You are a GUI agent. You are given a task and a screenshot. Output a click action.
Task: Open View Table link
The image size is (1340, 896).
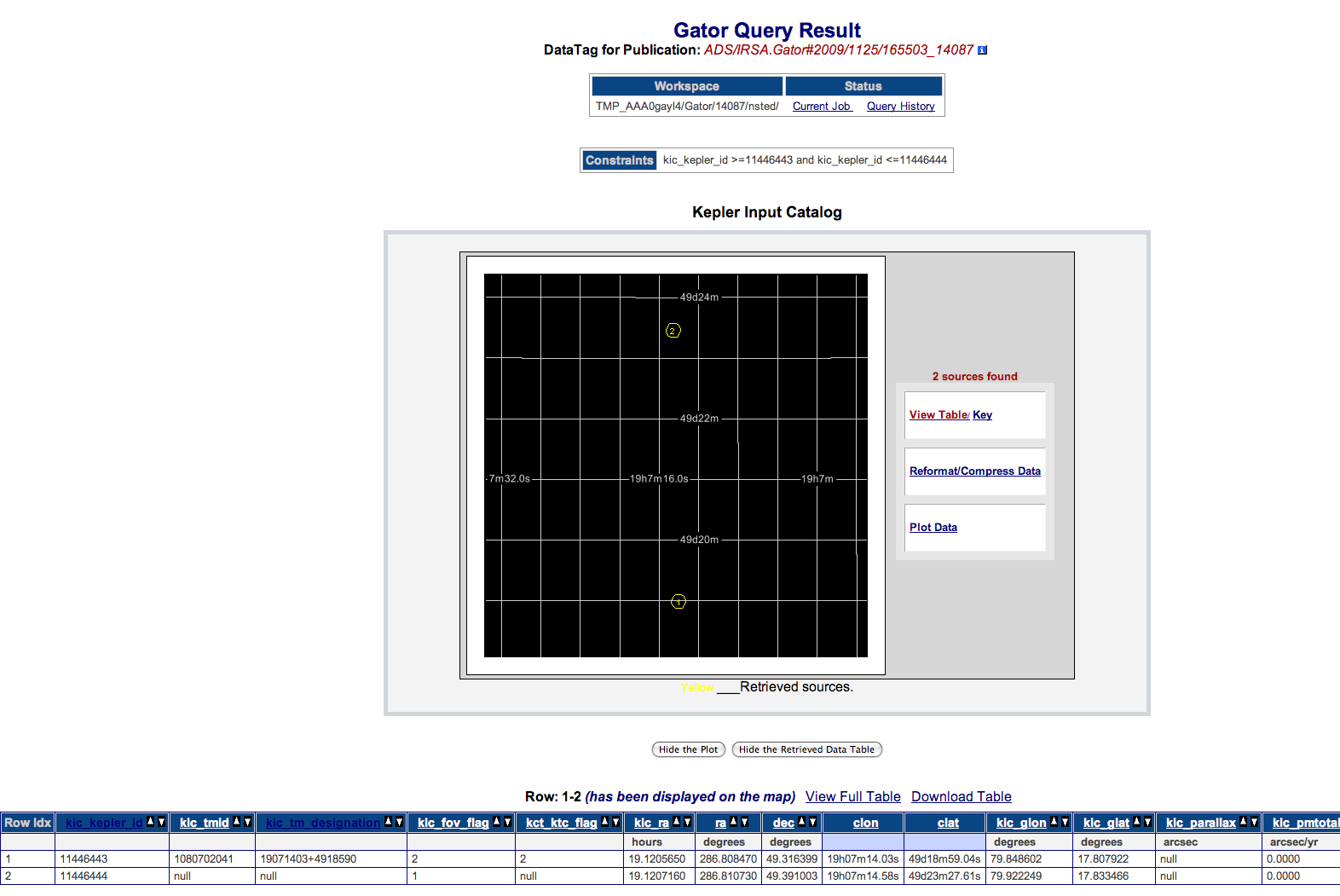click(939, 415)
